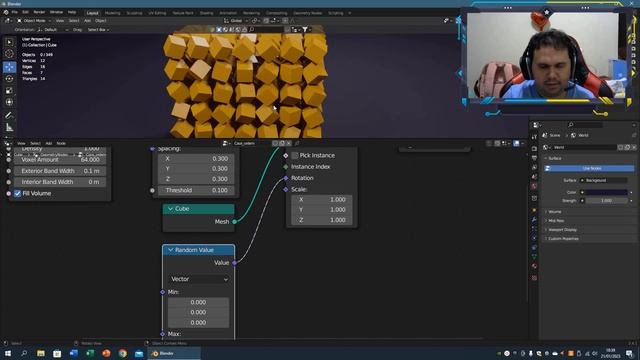Collapse the Cube node
Screen dimensions: 640x360
coord(170,209)
